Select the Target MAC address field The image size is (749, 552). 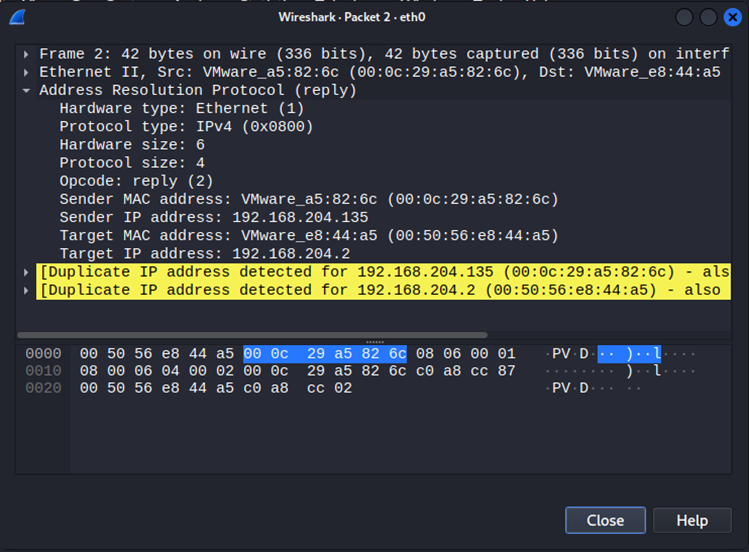click(308, 235)
